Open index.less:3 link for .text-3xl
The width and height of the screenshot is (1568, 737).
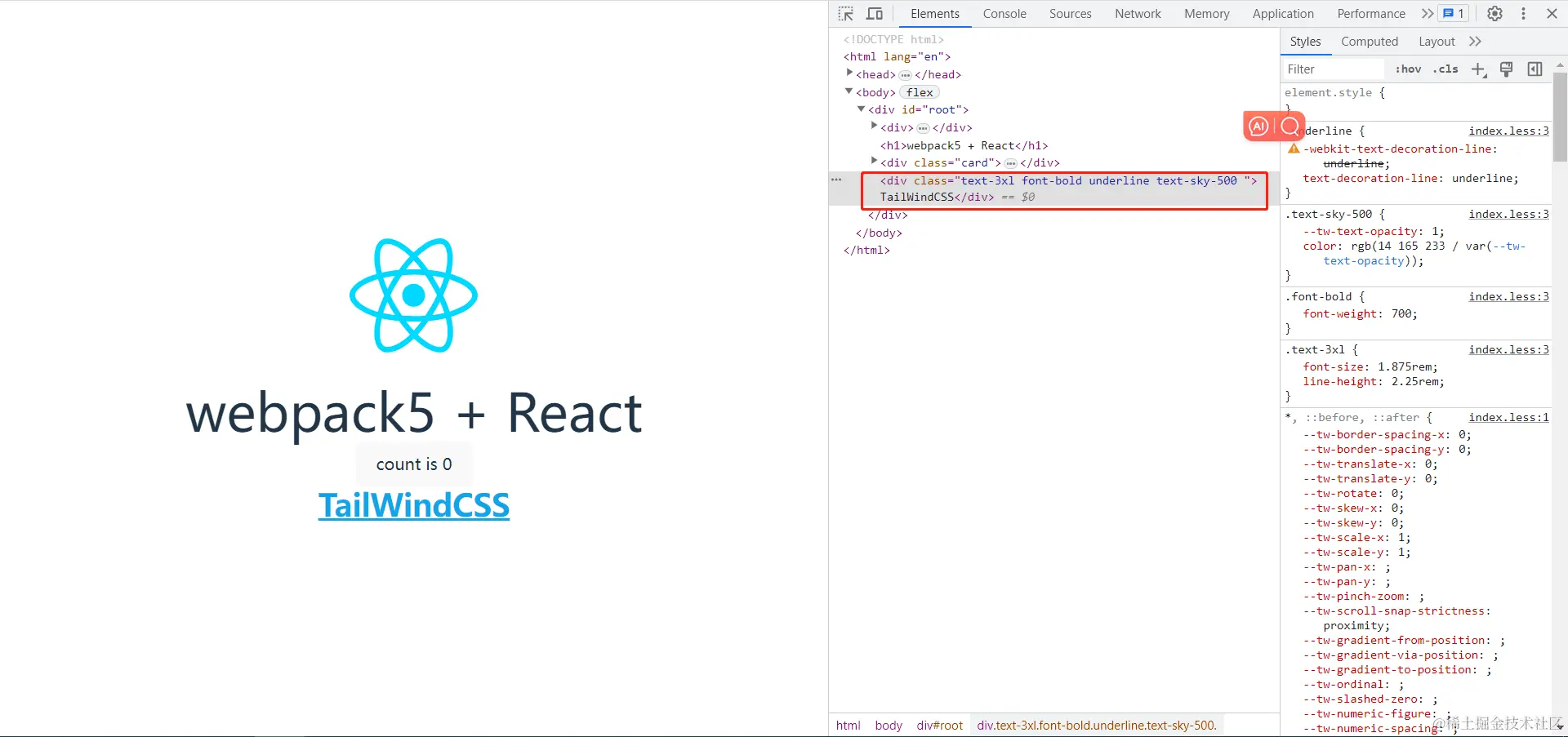click(x=1508, y=349)
